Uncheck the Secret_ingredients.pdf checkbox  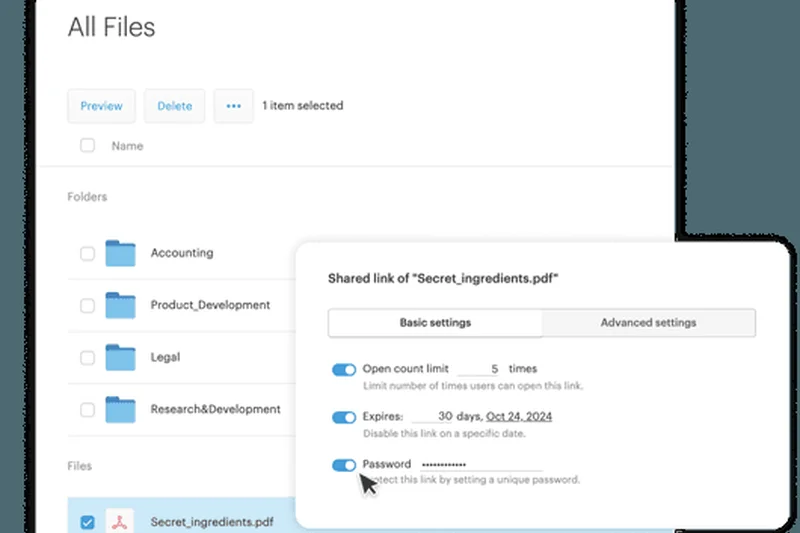pos(87,521)
